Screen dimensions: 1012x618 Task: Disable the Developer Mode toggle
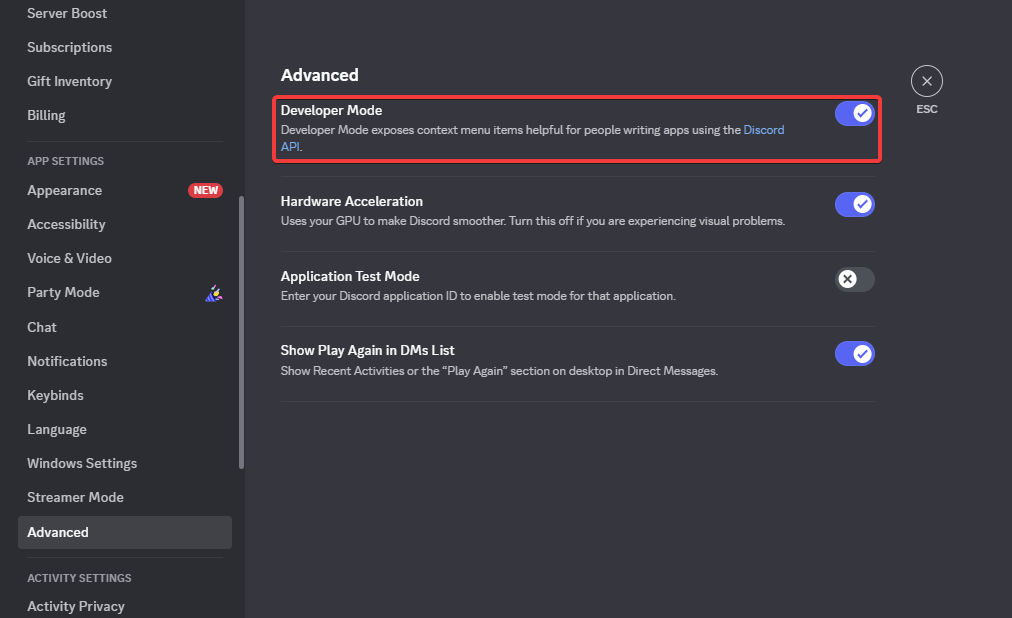[x=855, y=114]
